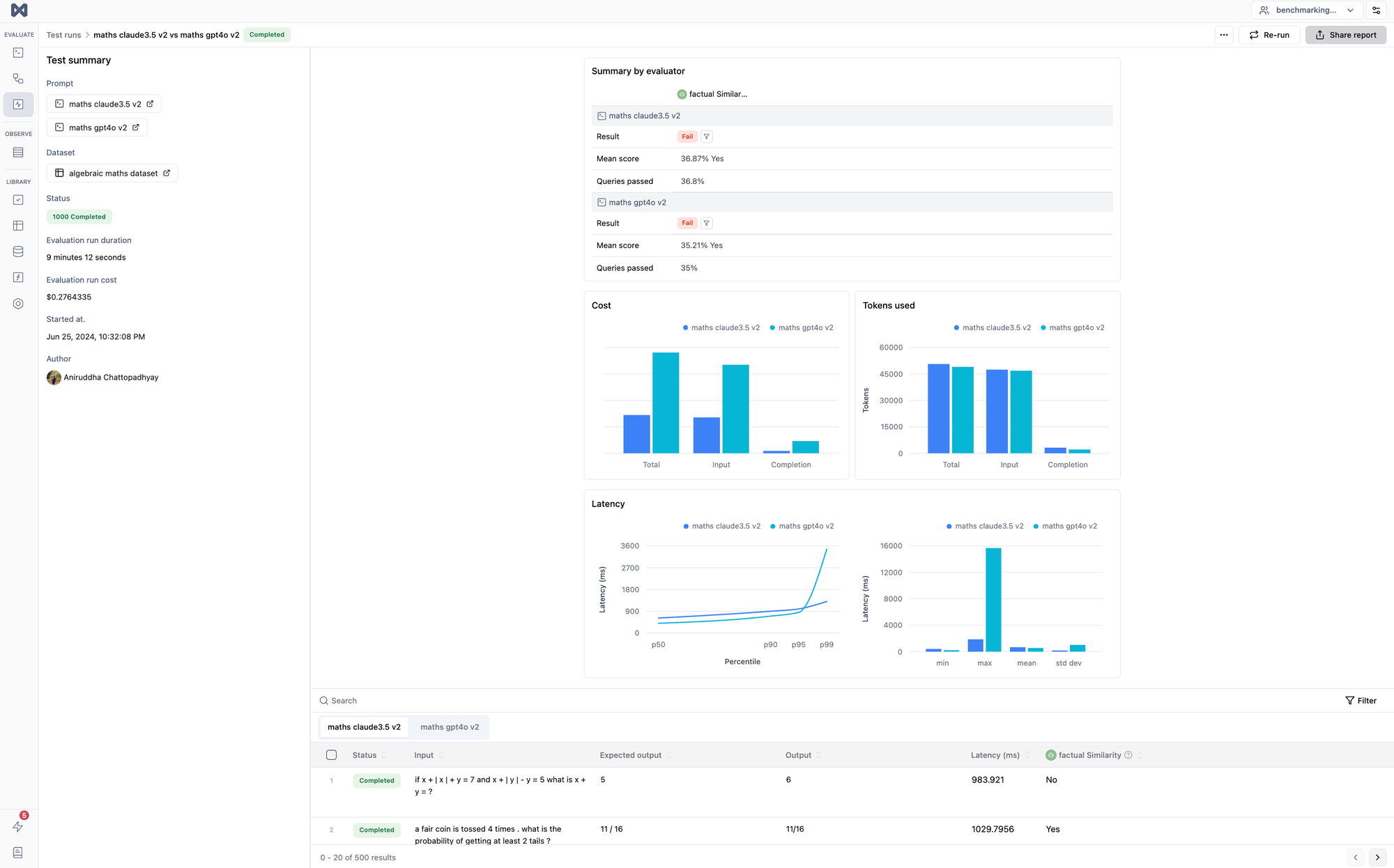Open the workflows icon in the sidebar
1394x868 pixels.
pos(18,79)
